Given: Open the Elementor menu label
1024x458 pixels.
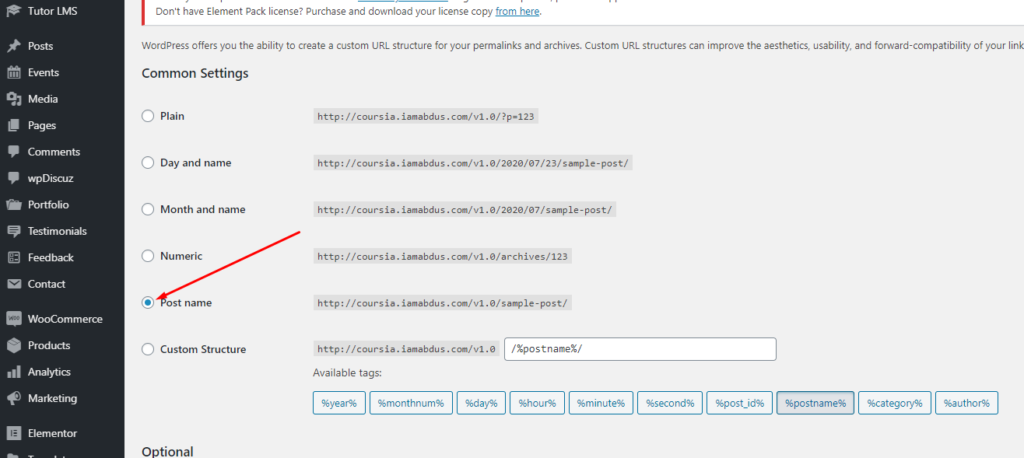Looking at the screenshot, I should tap(52, 433).
